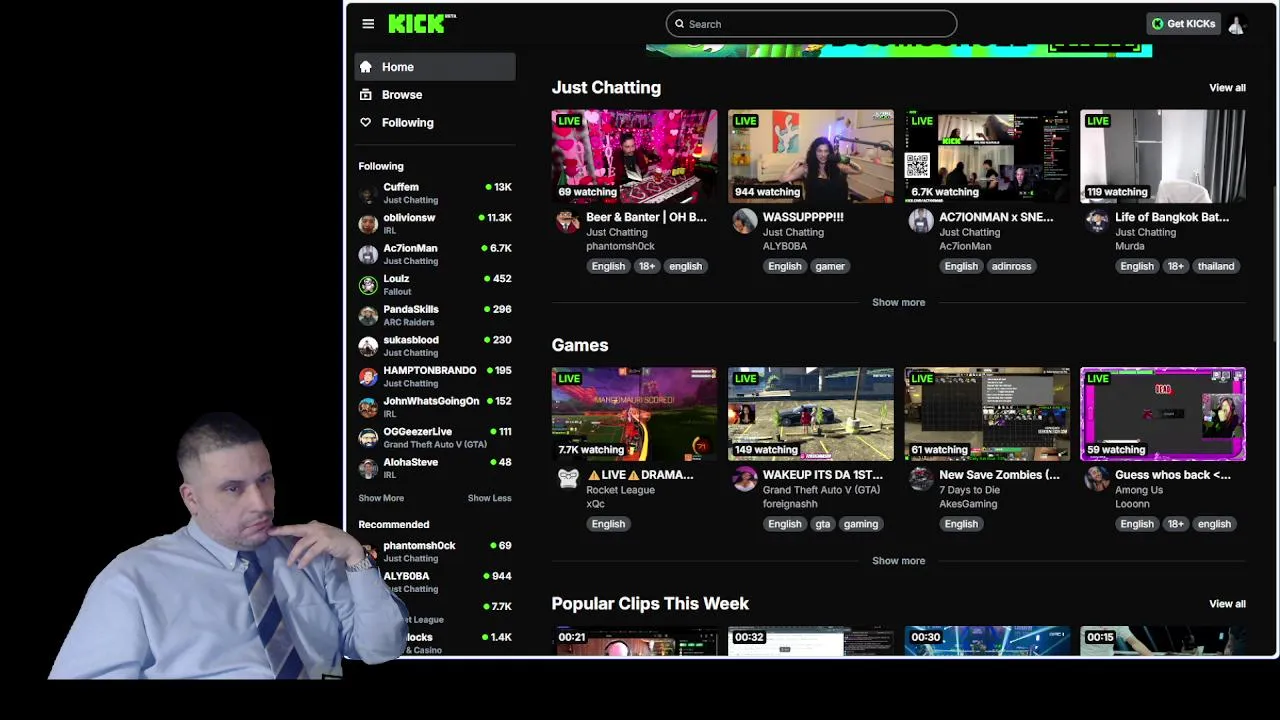Select Following in the sidebar
This screenshot has height=720, width=1280.
tap(435, 123)
